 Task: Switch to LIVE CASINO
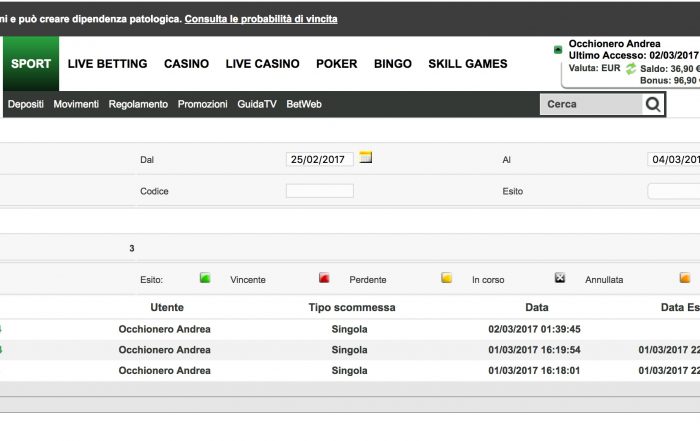(x=262, y=64)
